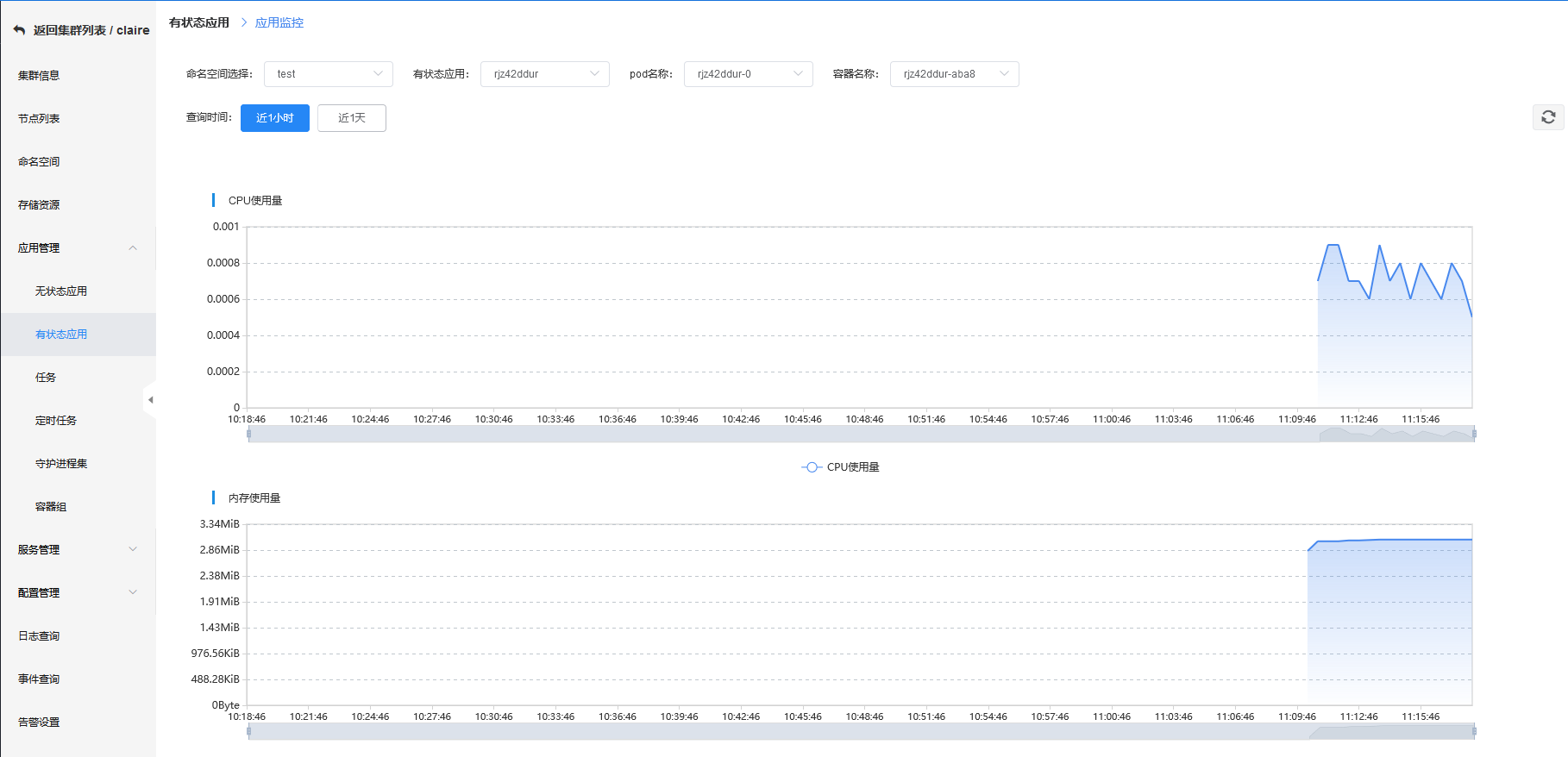Click the memory chart zoom slider bar
Screen dimensions: 1568x757
(862, 731)
